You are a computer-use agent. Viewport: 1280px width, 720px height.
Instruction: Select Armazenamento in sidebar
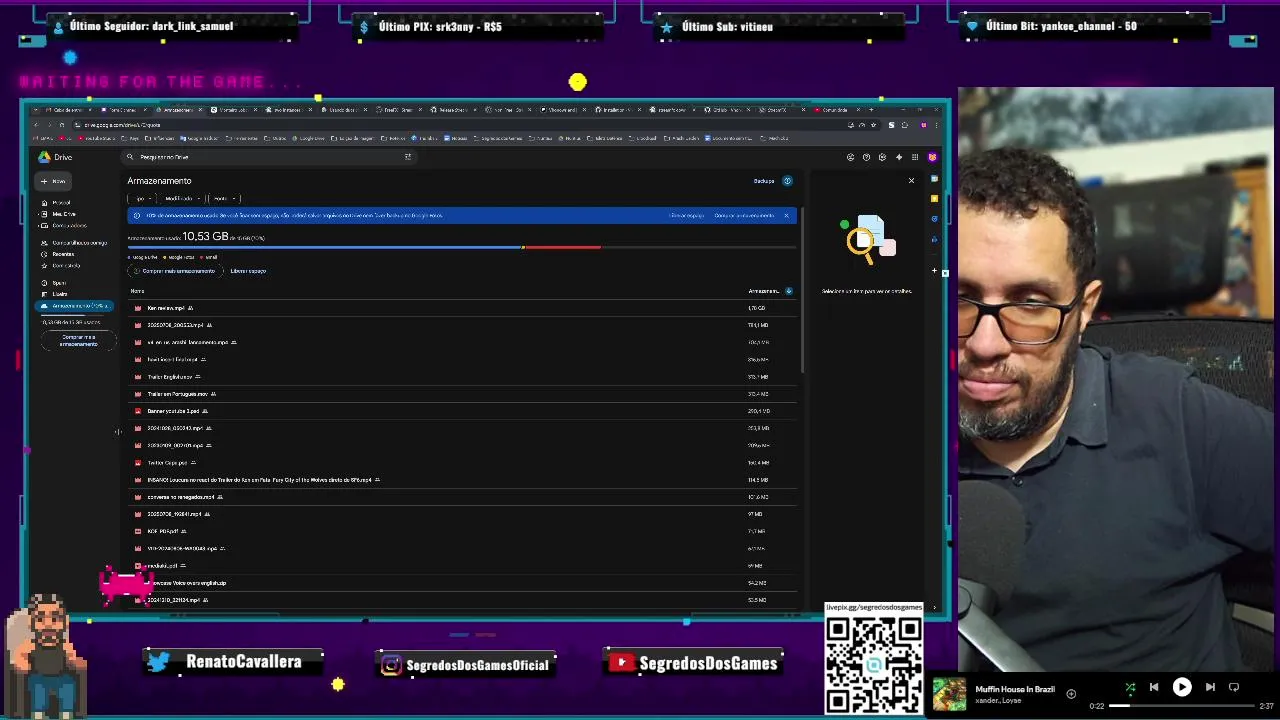[x=74, y=306]
